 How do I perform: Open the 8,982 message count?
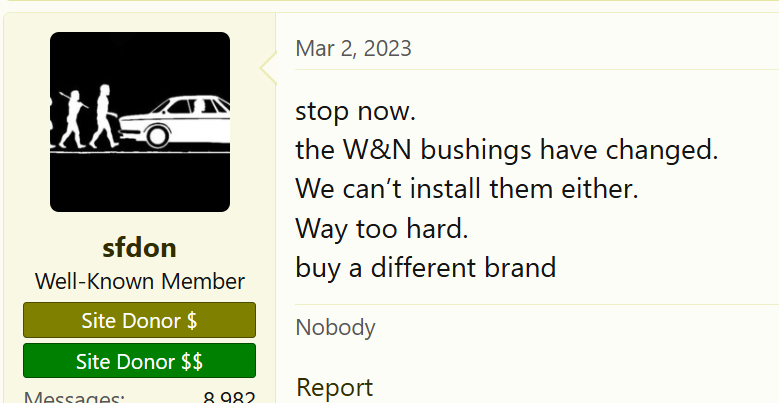(229, 397)
